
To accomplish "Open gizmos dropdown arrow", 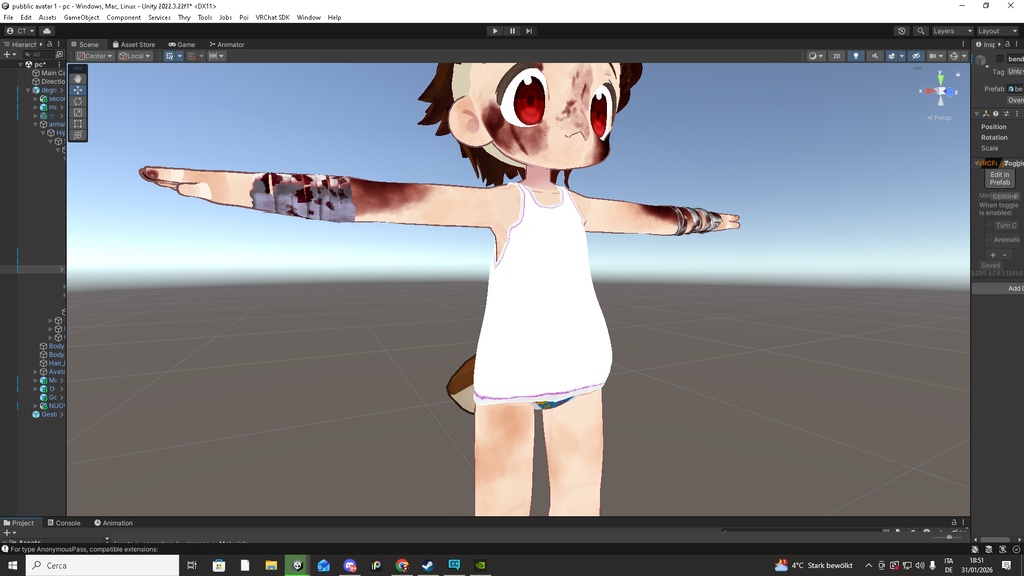I will (964, 56).
